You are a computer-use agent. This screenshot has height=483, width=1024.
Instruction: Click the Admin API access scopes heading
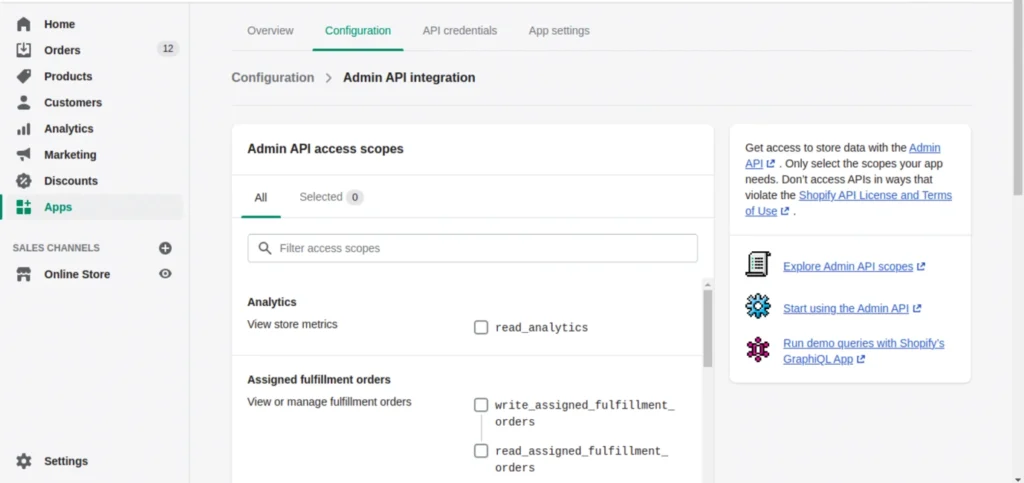pos(325,149)
